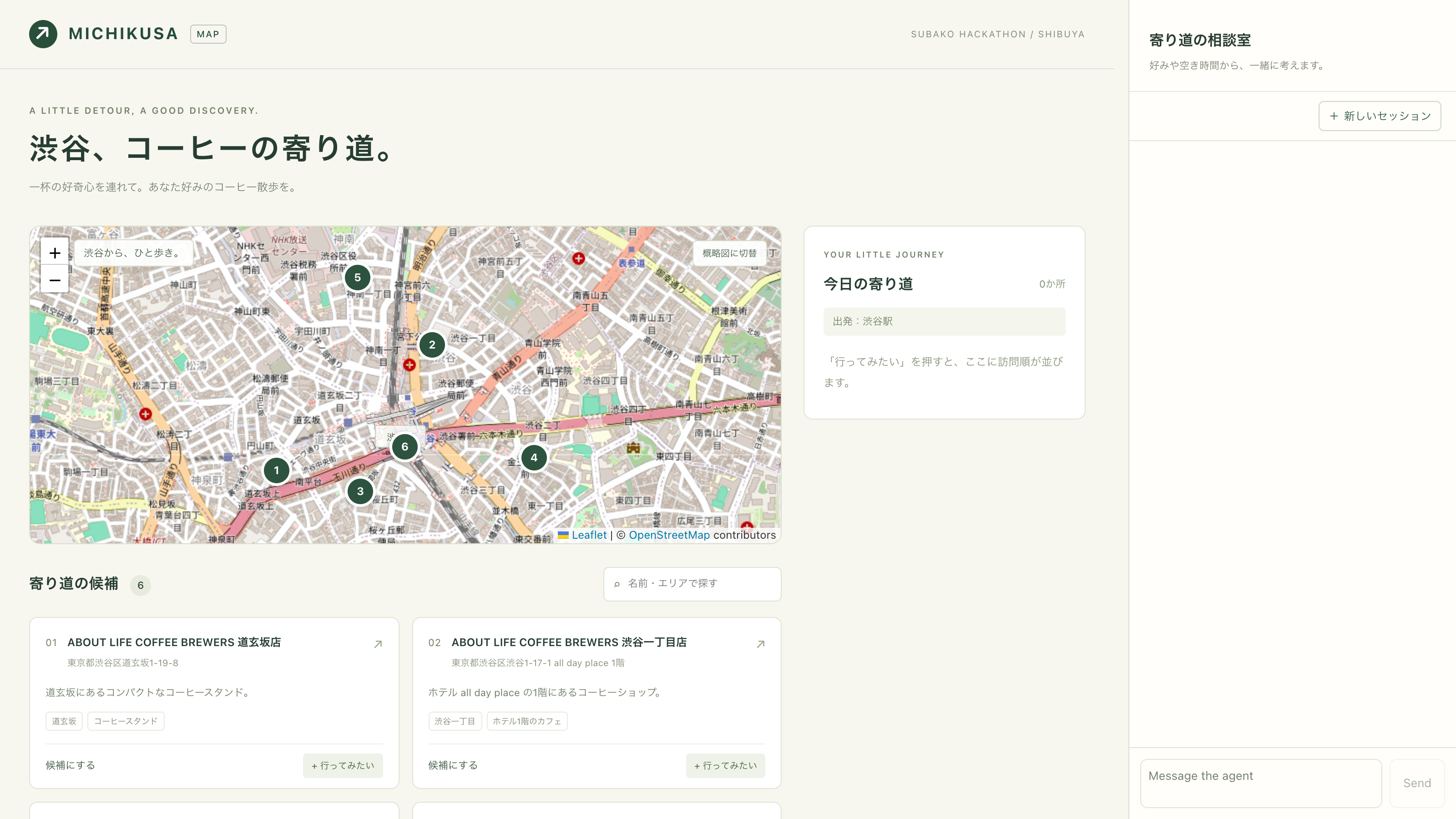The height and width of the screenshot is (819, 1456).
Task: Zoom out the map with minus button
Action: 55,280
